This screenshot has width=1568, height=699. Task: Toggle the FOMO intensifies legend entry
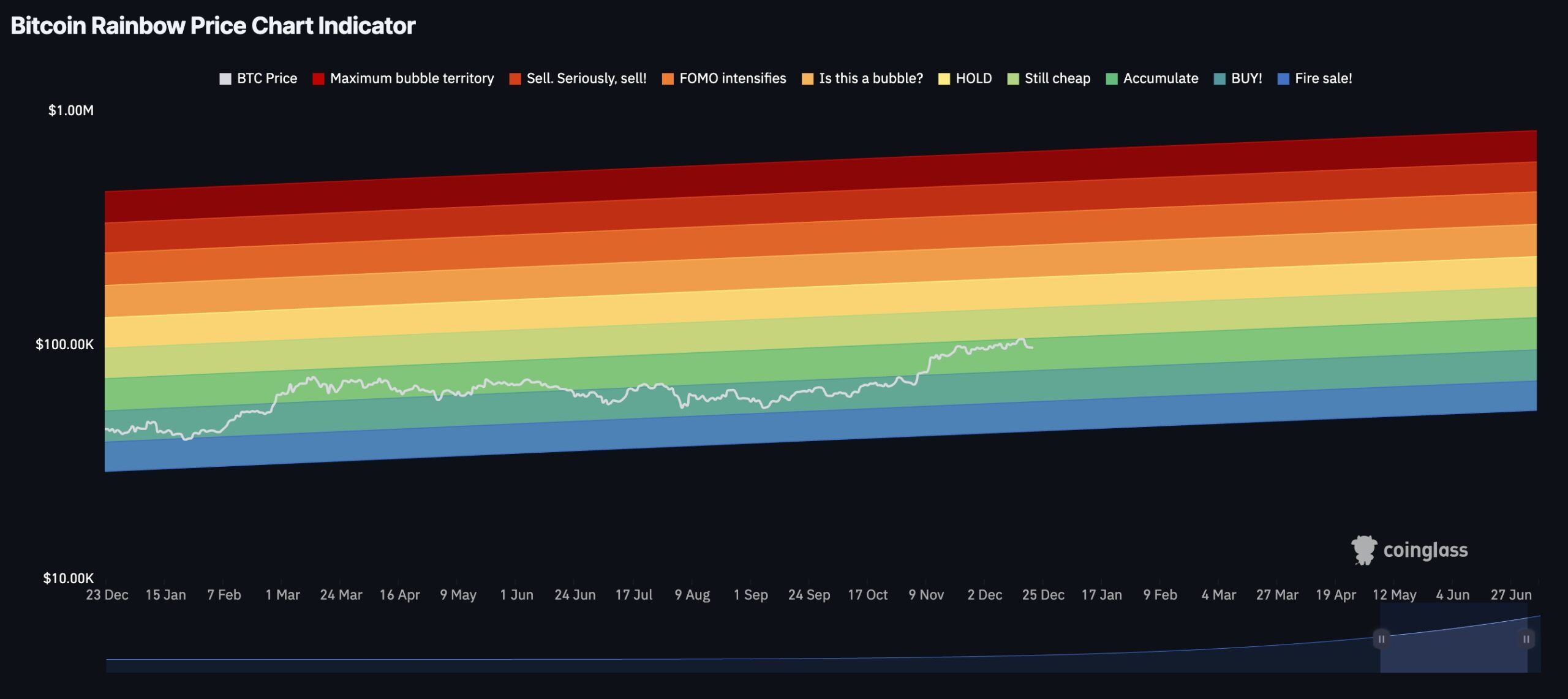(x=724, y=78)
